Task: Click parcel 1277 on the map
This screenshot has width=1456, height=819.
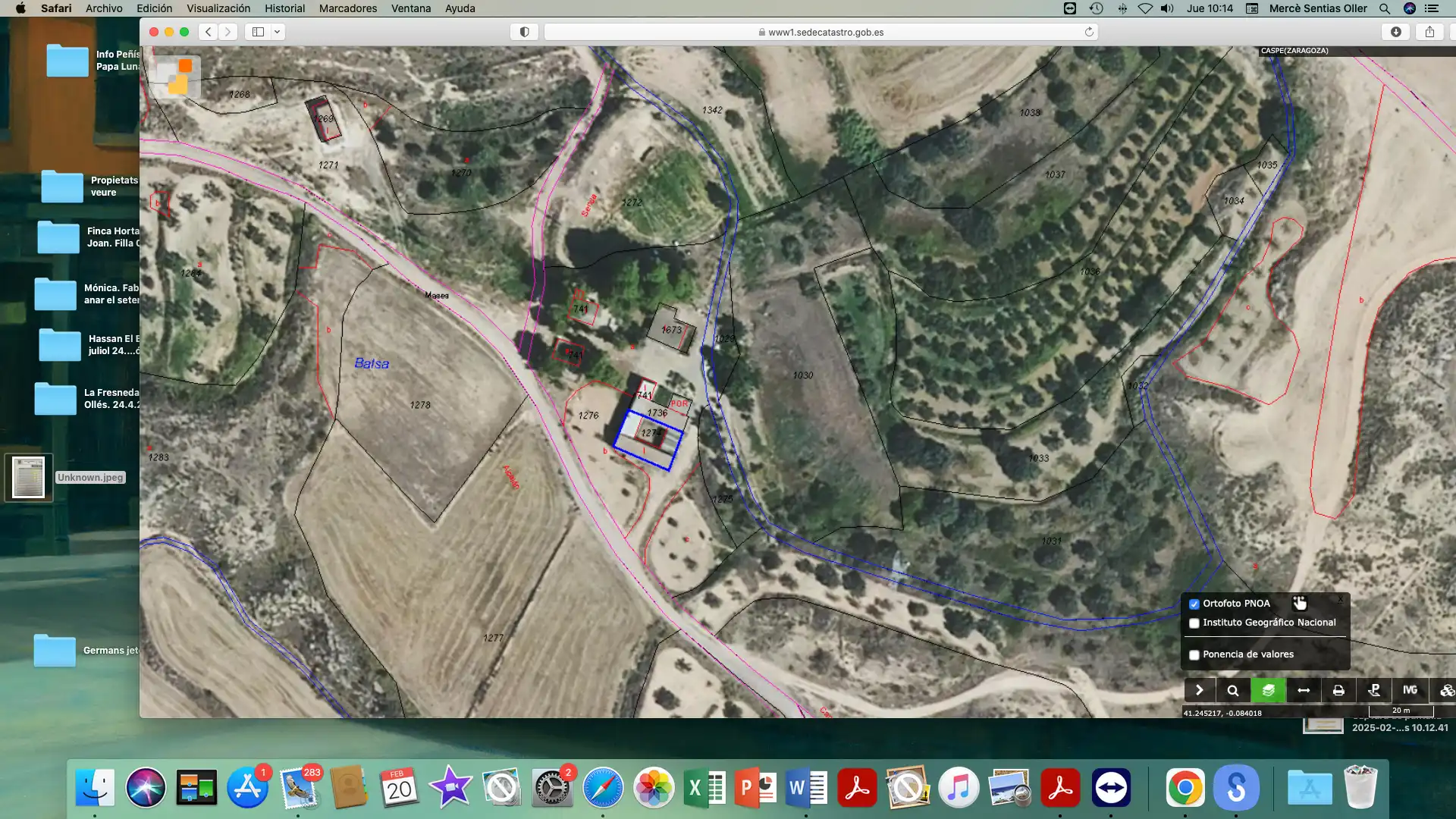Action: [x=494, y=638]
